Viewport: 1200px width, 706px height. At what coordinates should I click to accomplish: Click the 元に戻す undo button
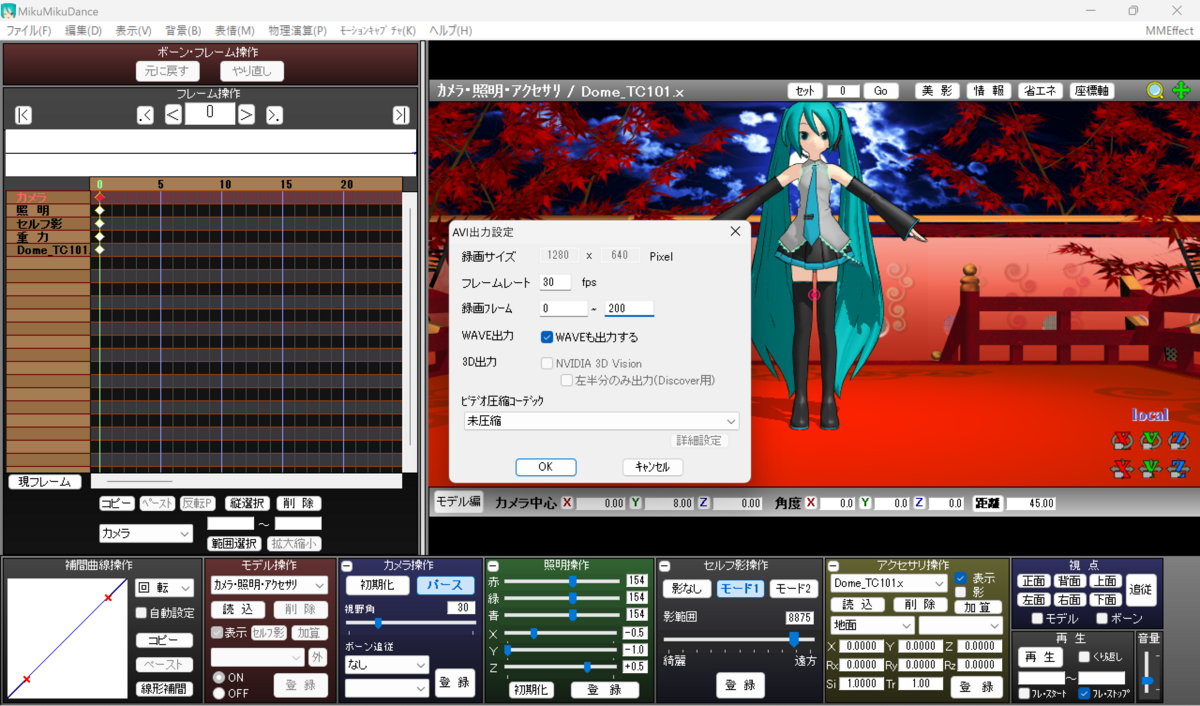point(168,71)
